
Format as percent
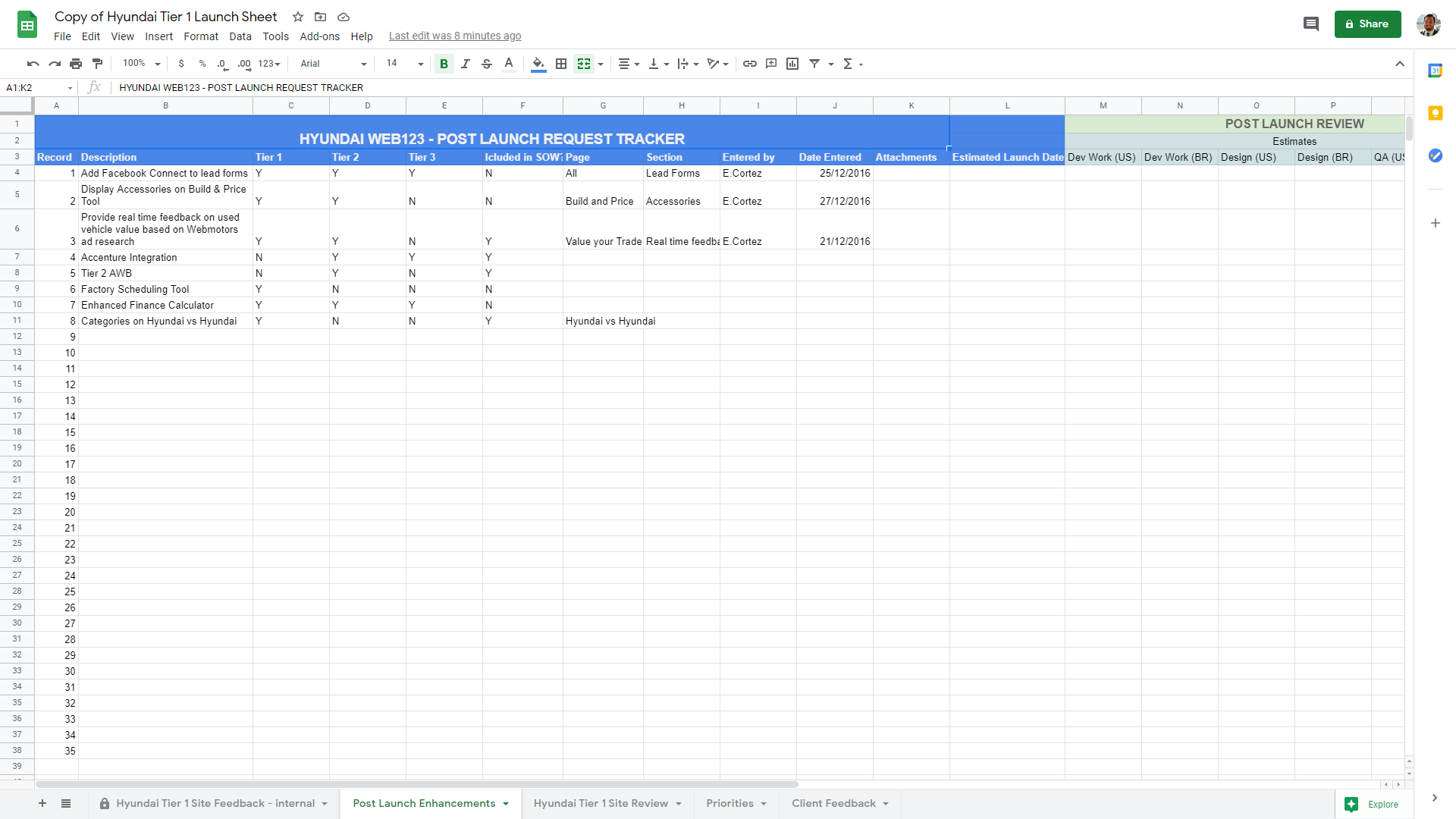pyautogui.click(x=202, y=64)
